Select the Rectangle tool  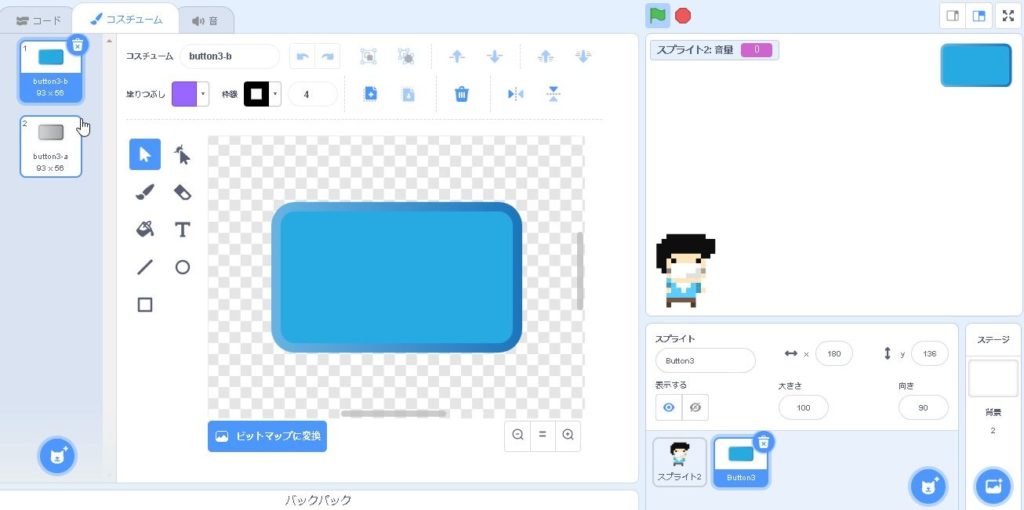[145, 304]
